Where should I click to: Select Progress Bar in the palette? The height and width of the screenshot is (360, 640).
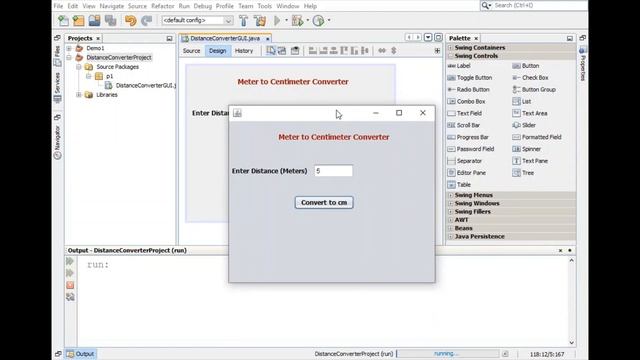pyautogui.click(x=468, y=137)
